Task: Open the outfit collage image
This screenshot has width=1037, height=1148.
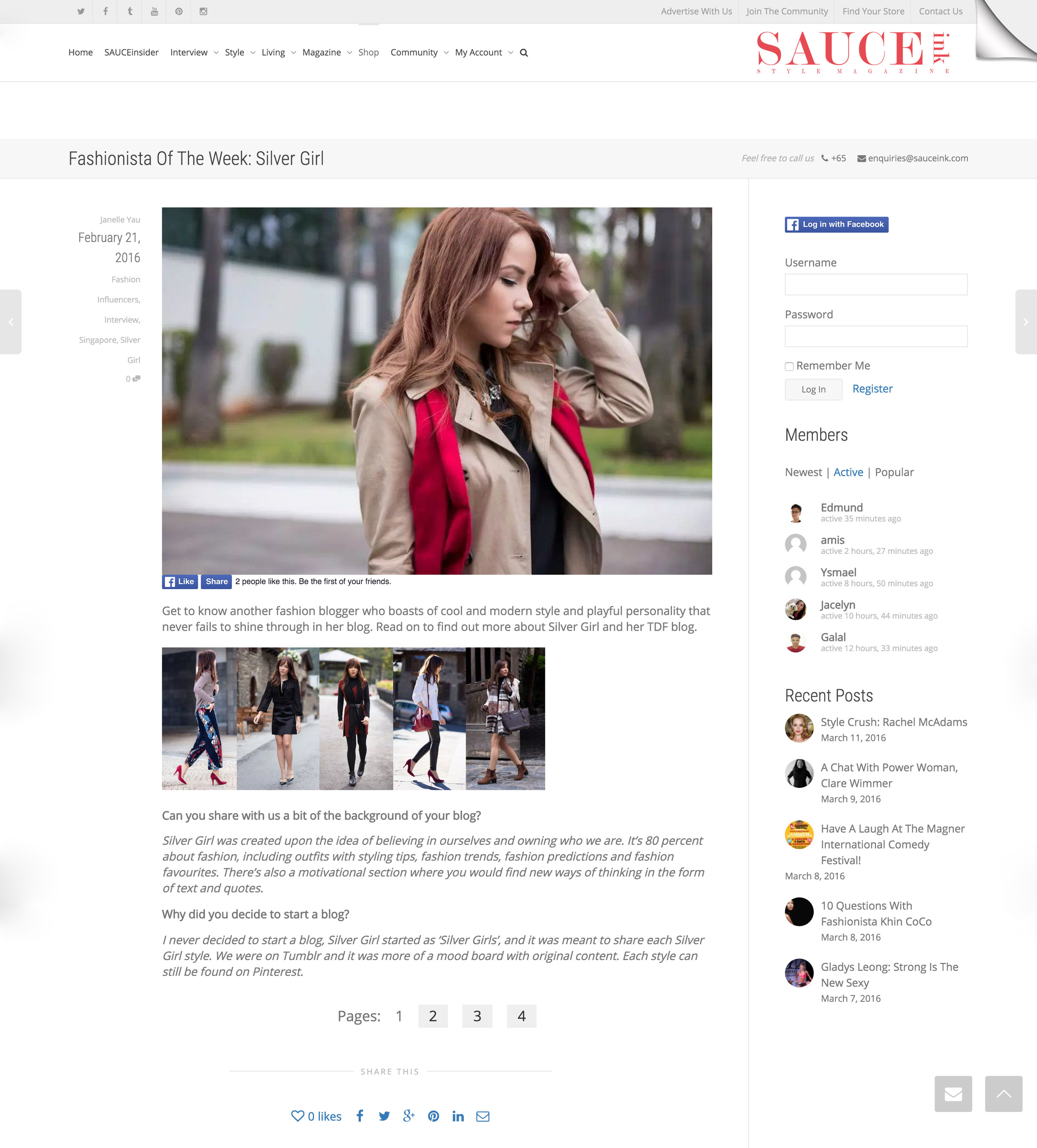Action: click(x=353, y=718)
